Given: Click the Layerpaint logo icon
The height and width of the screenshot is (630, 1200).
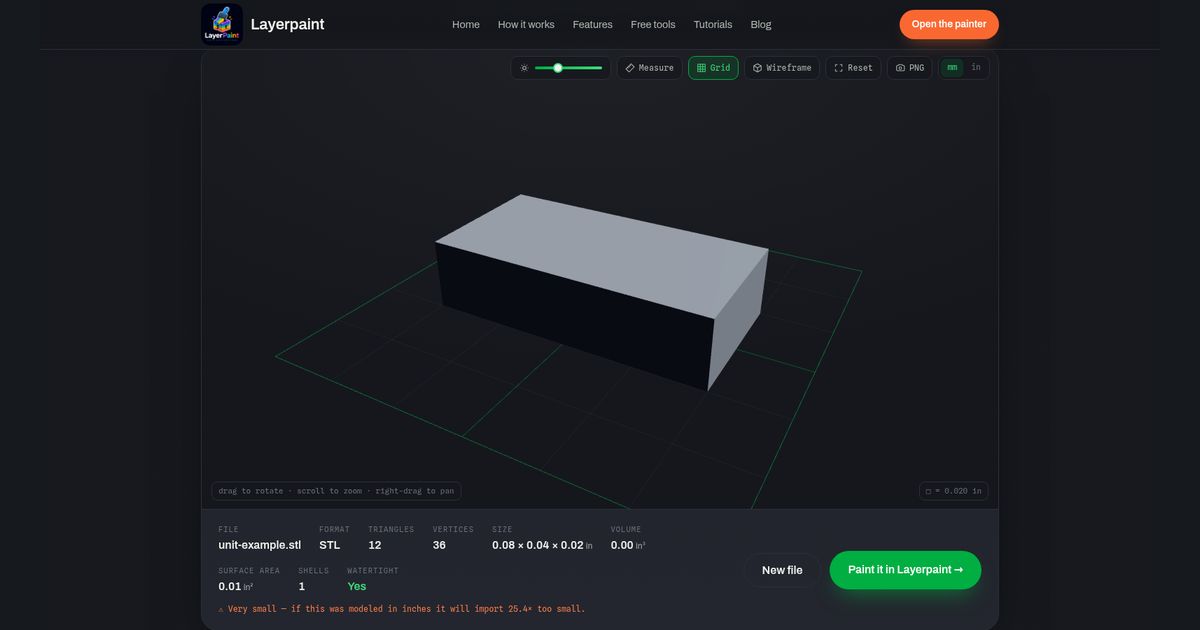Looking at the screenshot, I should click(221, 24).
